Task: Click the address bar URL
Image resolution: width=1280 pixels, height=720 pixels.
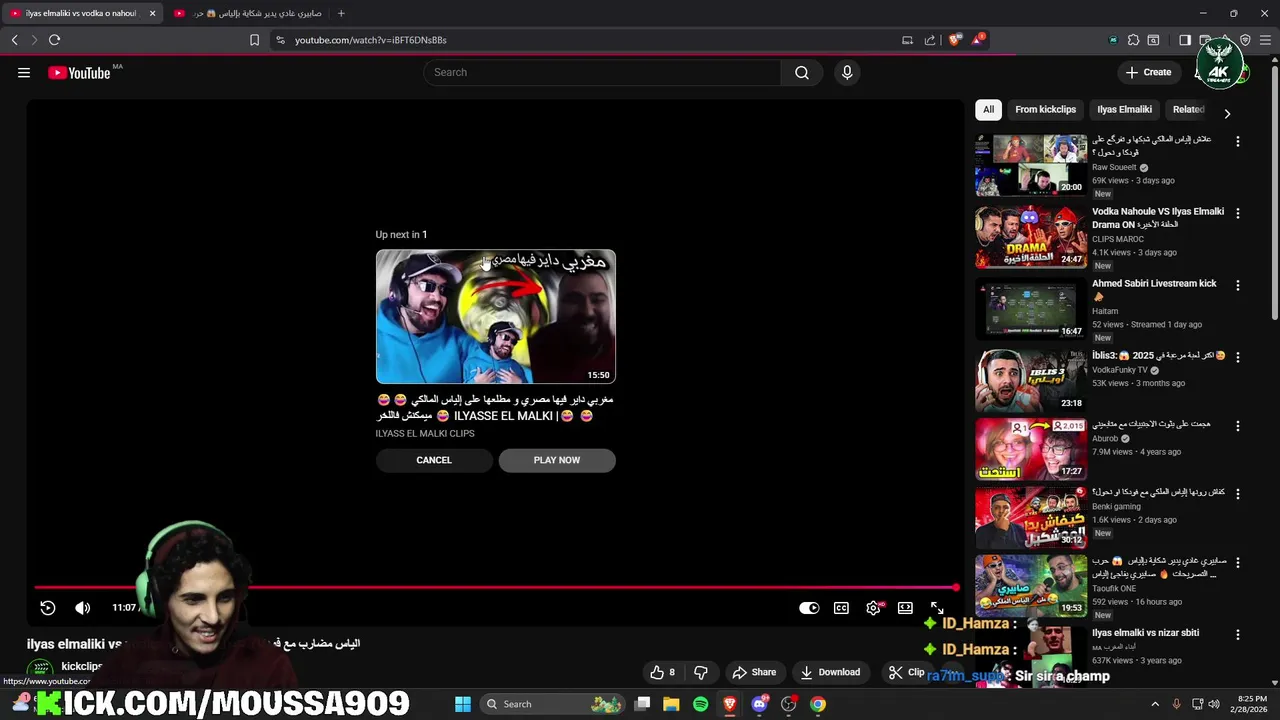Action: point(371,40)
